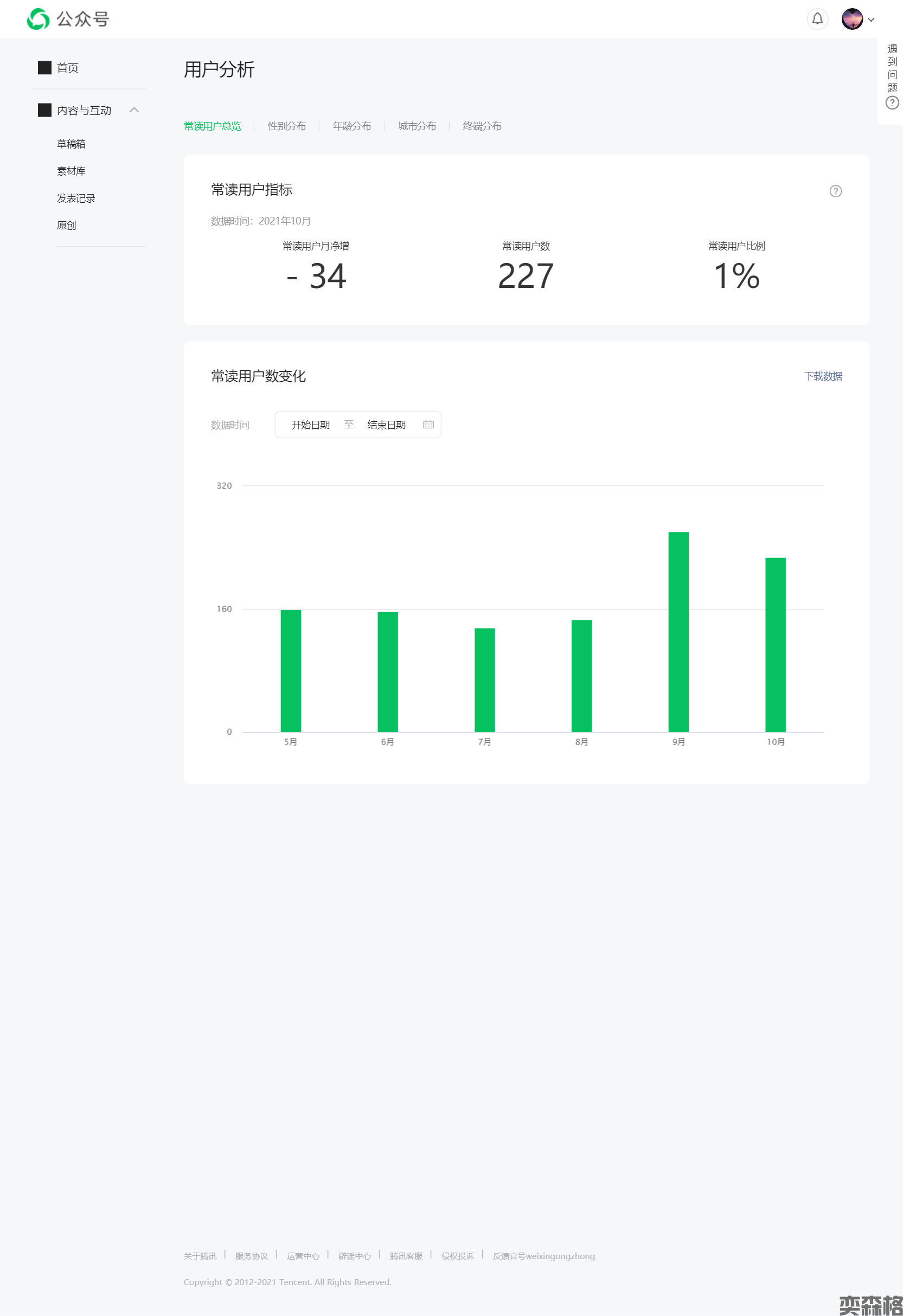Screen dimensions: 903x1316
Task: Click the 遇到问题 help icon
Action: (x=892, y=103)
